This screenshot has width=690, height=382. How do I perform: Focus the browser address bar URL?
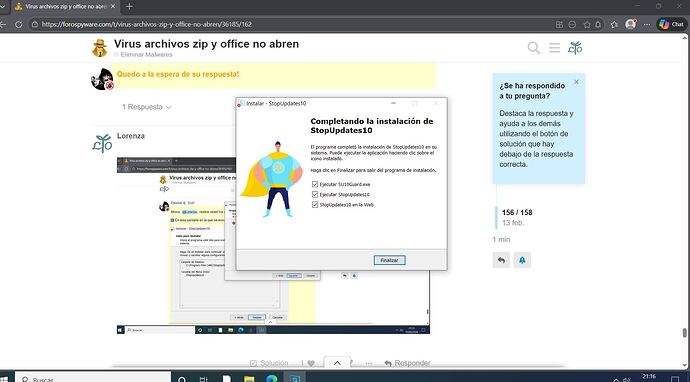147,25
